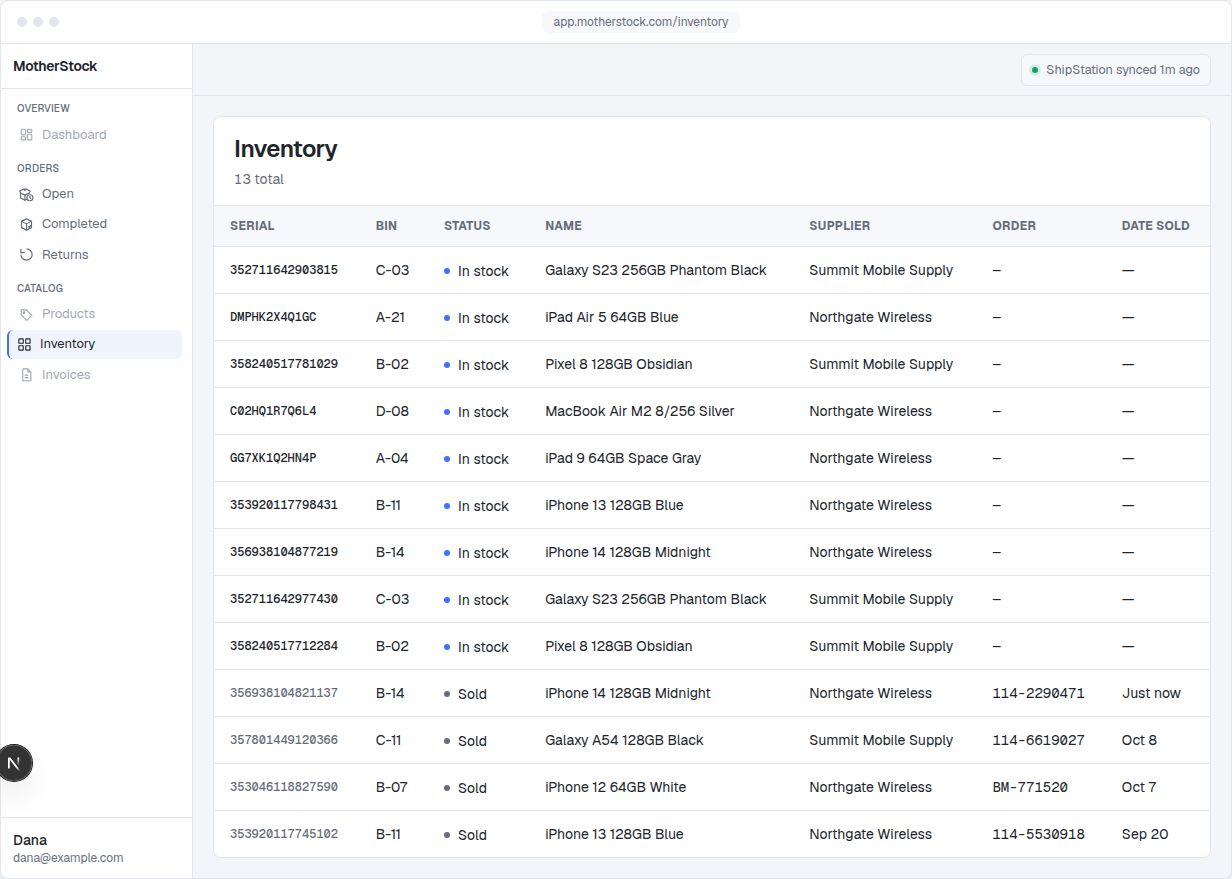Click the Oct 7 date sold cell
1232x879 pixels.
point(1139,787)
